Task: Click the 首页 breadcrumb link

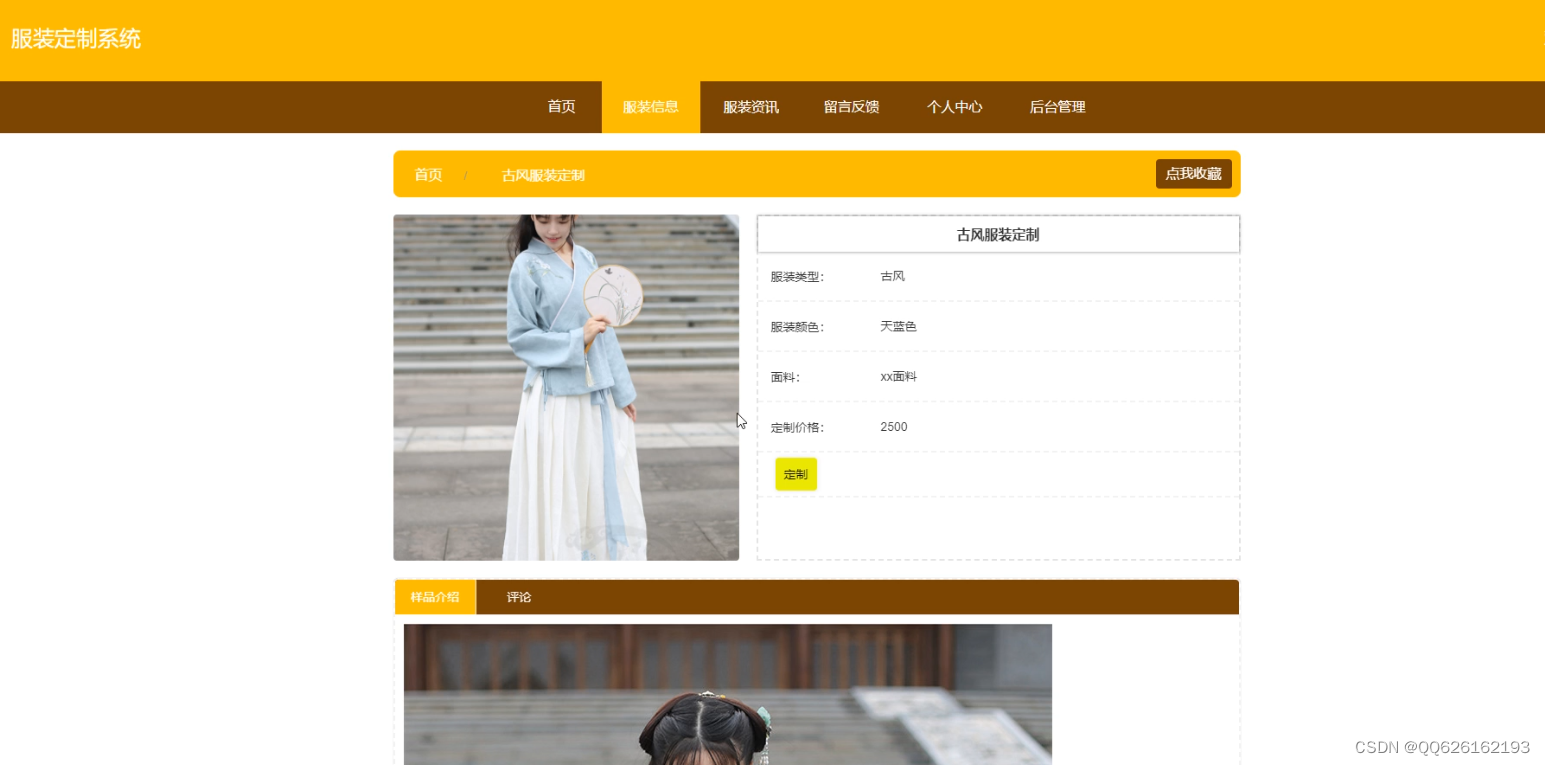Action: [428, 175]
